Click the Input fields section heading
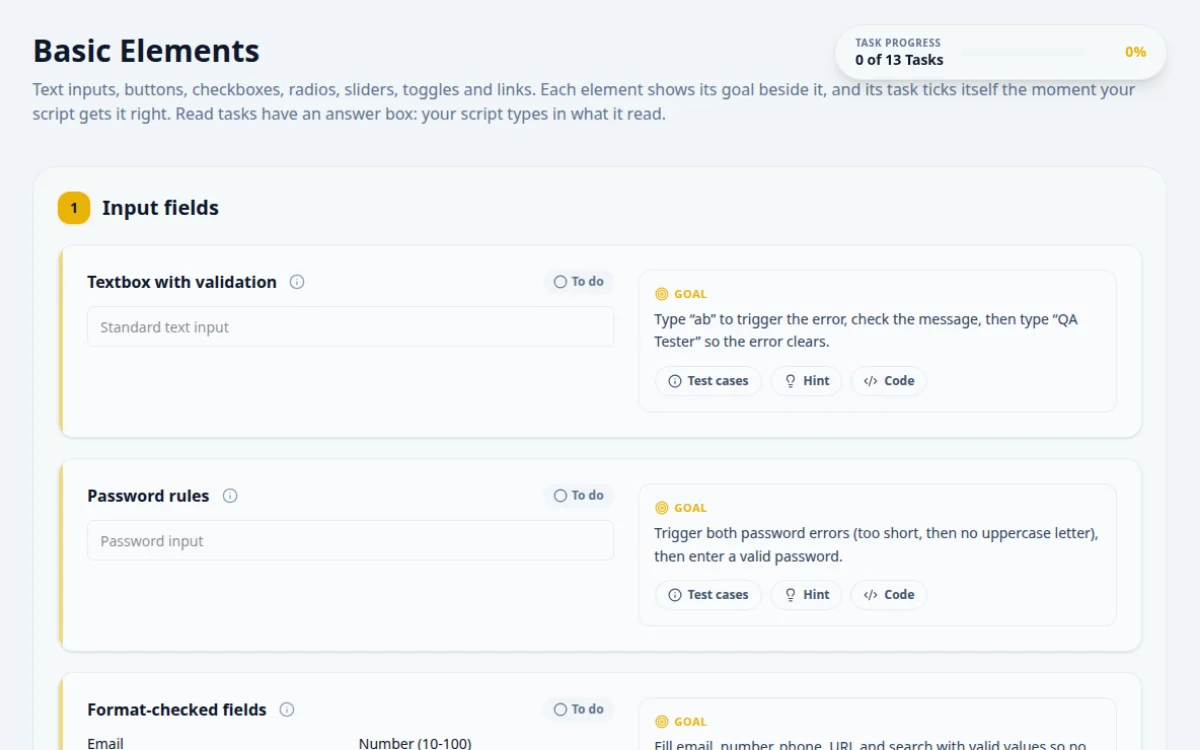 click(160, 208)
